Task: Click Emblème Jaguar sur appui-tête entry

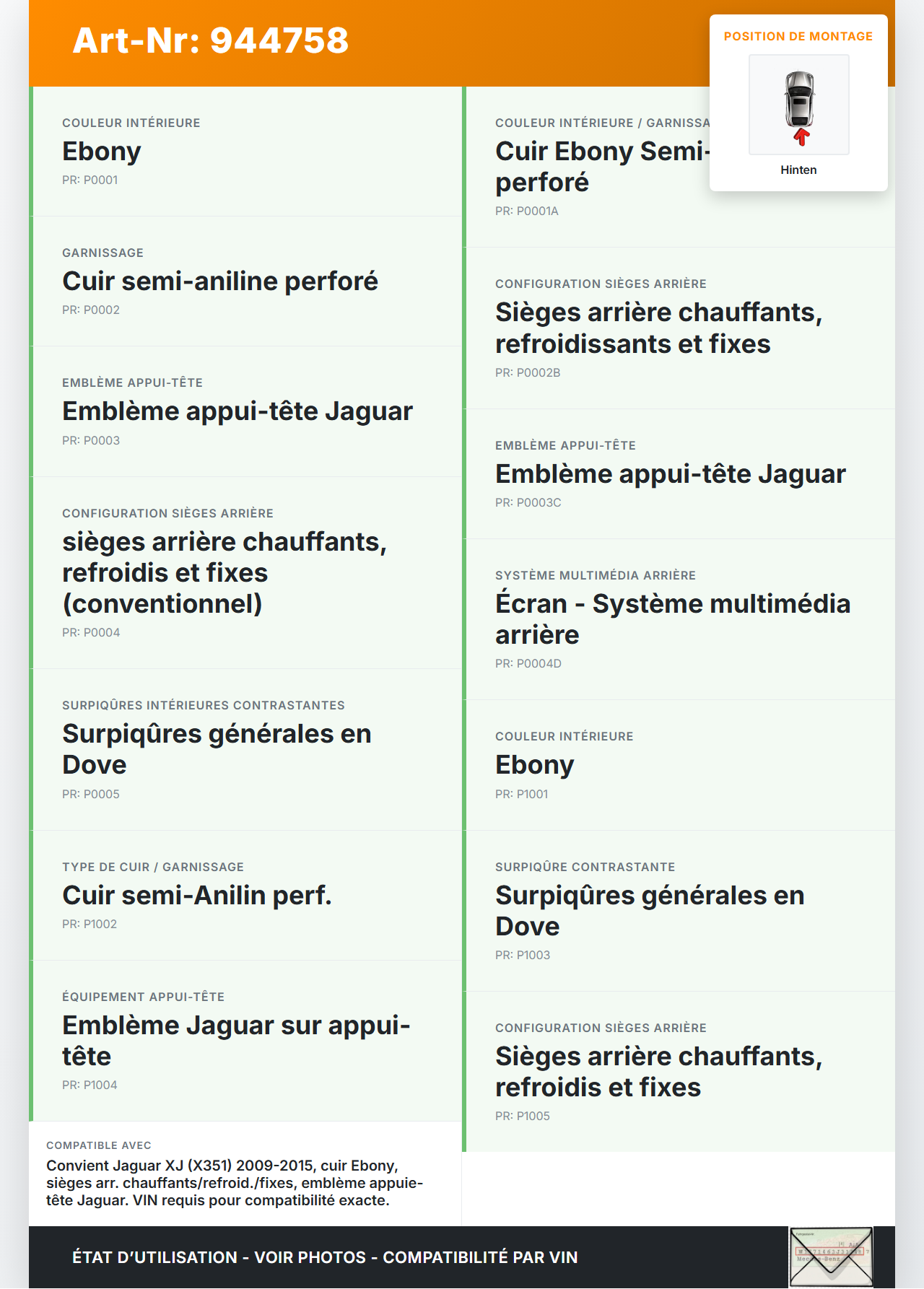Action: [236, 1041]
